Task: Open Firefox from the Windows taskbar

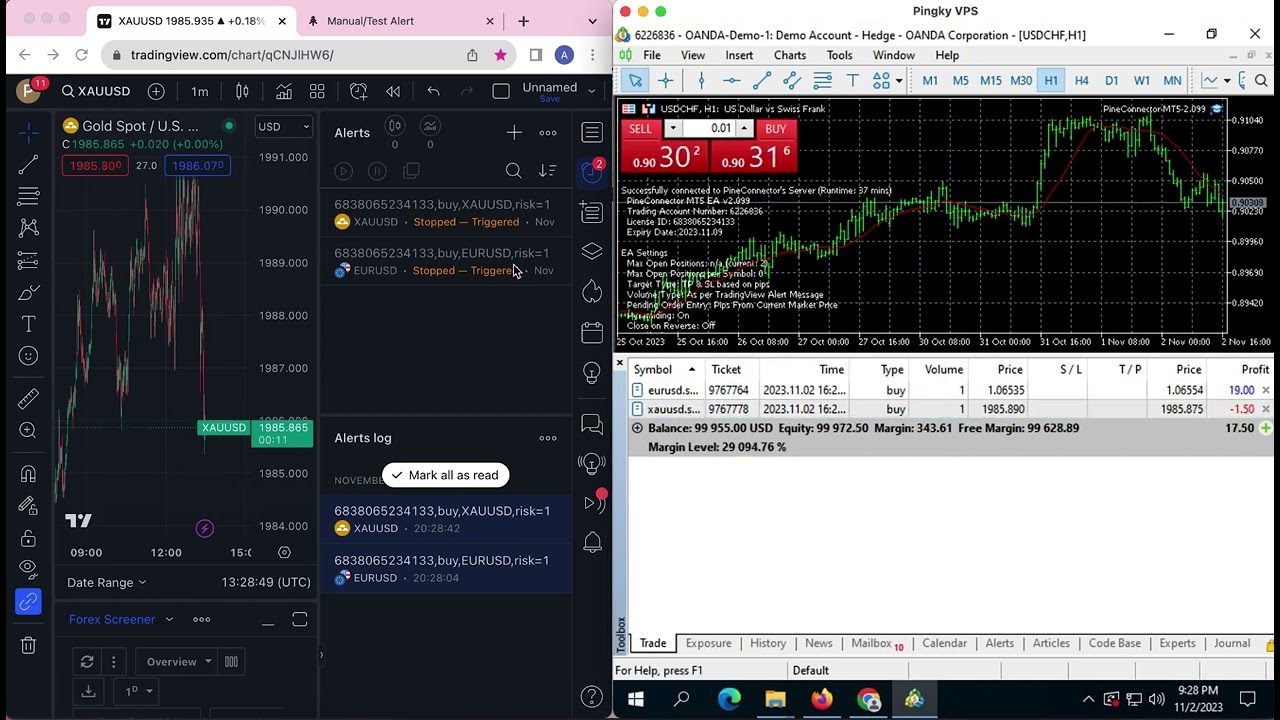Action: point(821,699)
